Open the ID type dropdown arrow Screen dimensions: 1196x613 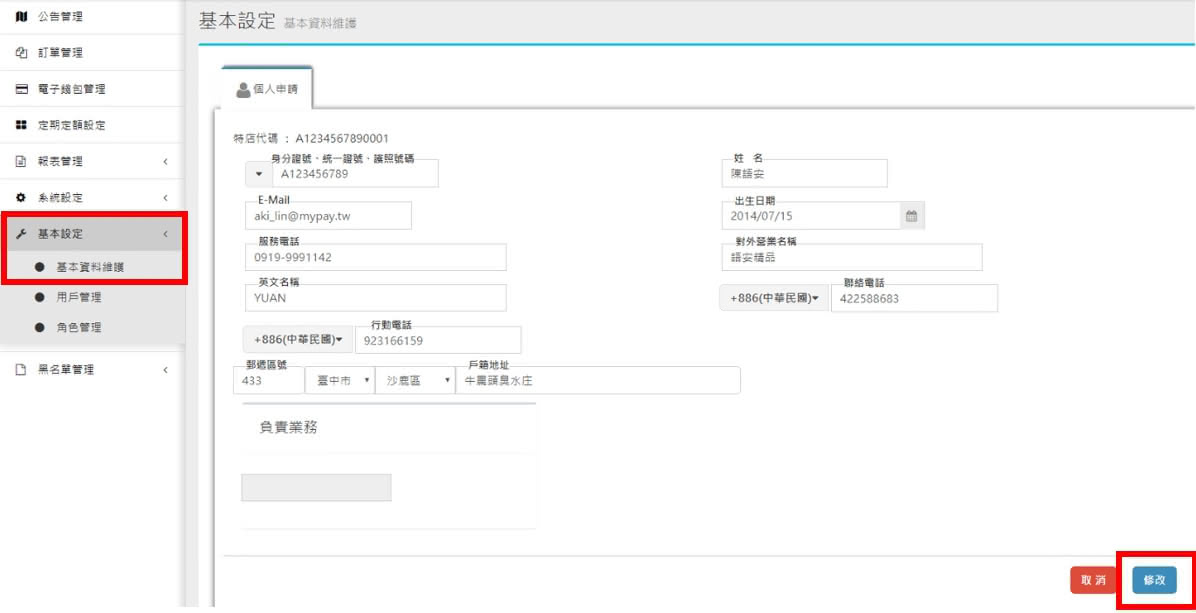[258, 174]
